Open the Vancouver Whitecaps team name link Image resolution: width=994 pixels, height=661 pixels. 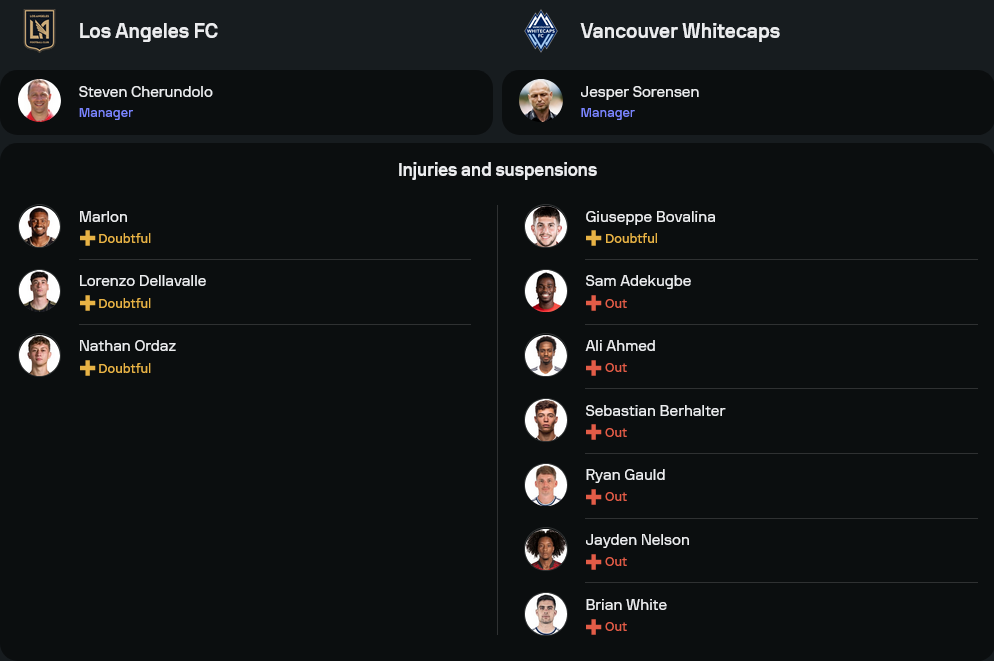pyautogui.click(x=680, y=31)
